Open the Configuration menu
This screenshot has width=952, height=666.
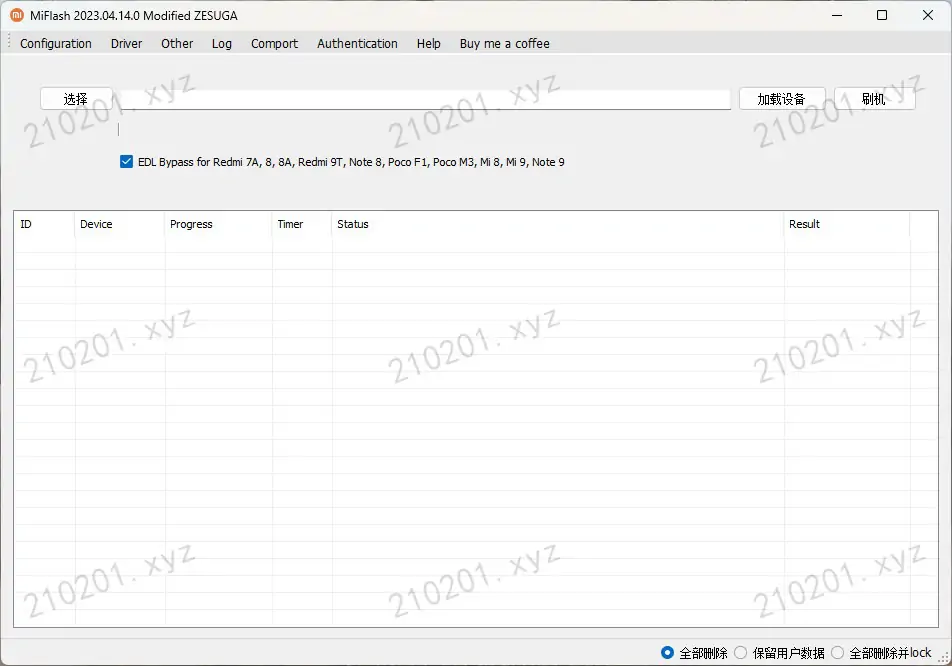coord(55,44)
